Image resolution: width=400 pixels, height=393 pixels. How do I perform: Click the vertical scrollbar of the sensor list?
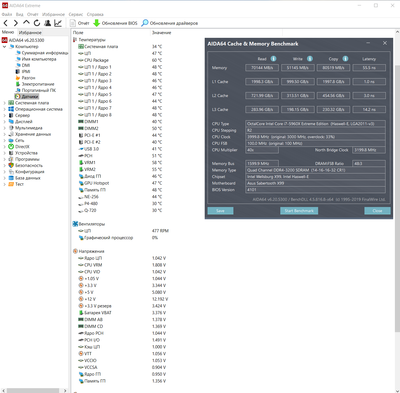pyautogui.click(x=397, y=198)
